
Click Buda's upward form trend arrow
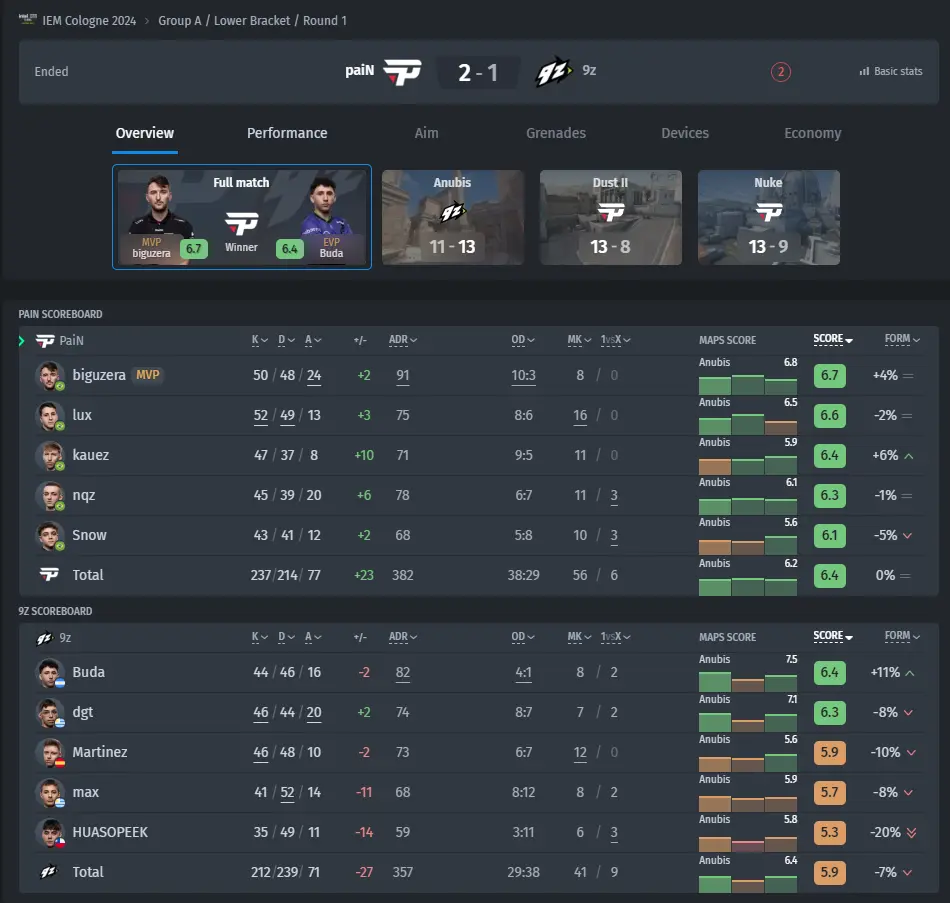909,673
